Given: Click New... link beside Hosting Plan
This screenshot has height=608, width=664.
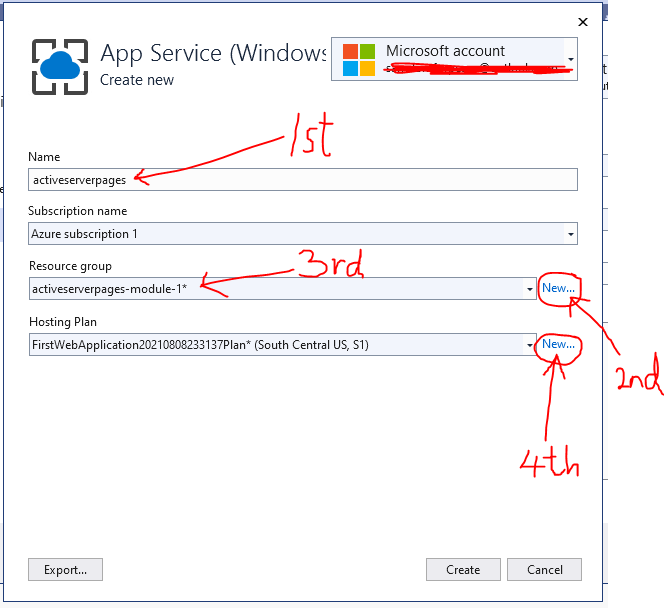Looking at the screenshot, I should coord(559,344).
